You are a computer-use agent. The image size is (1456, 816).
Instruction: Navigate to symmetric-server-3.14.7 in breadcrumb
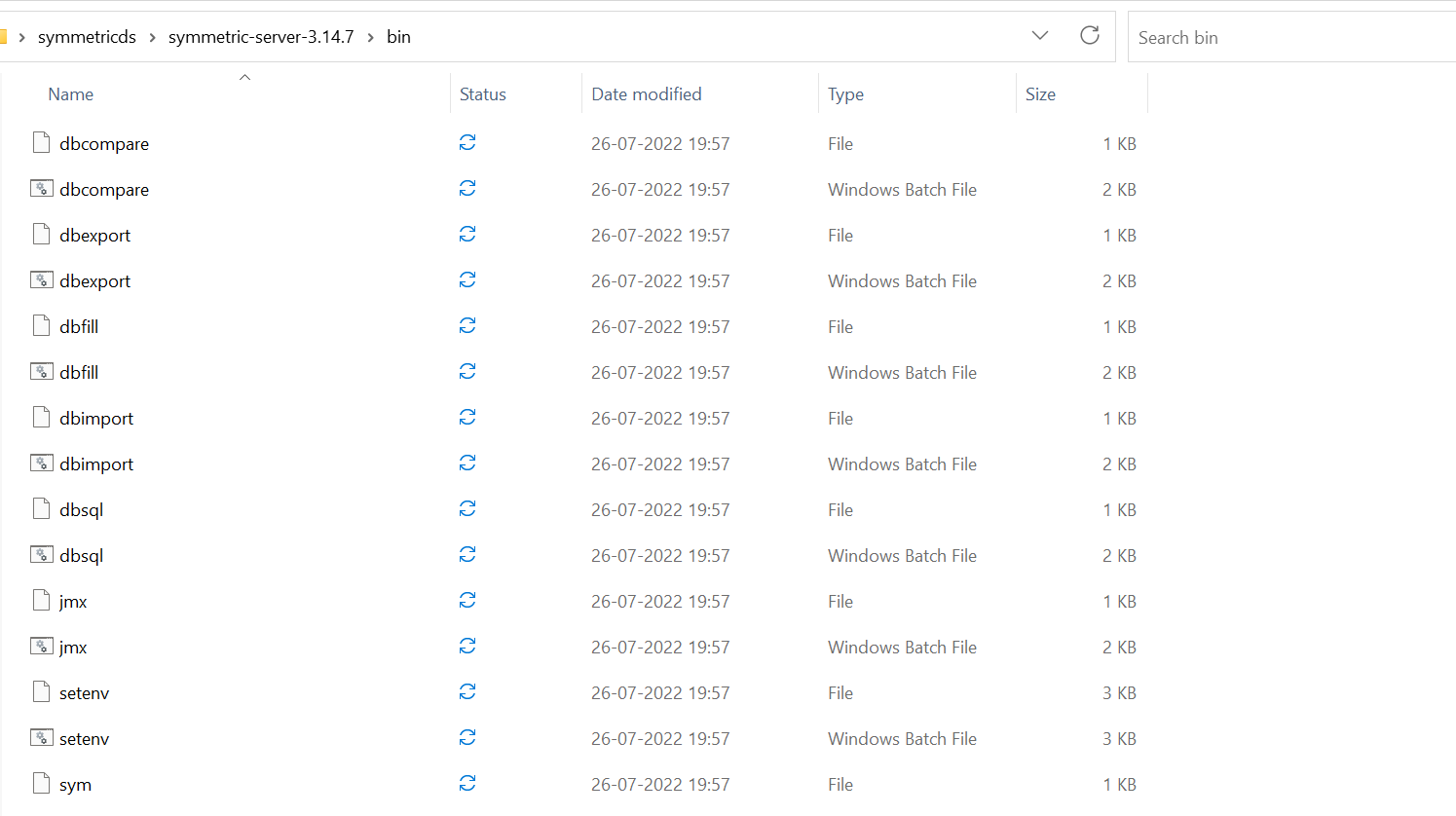261,37
